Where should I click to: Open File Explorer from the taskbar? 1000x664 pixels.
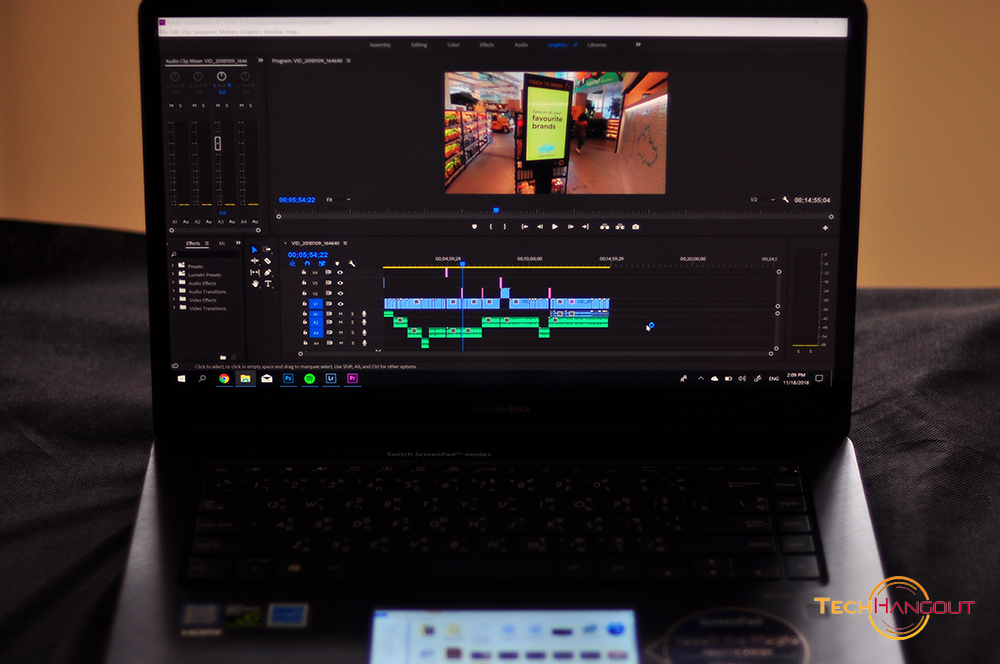pyautogui.click(x=245, y=378)
